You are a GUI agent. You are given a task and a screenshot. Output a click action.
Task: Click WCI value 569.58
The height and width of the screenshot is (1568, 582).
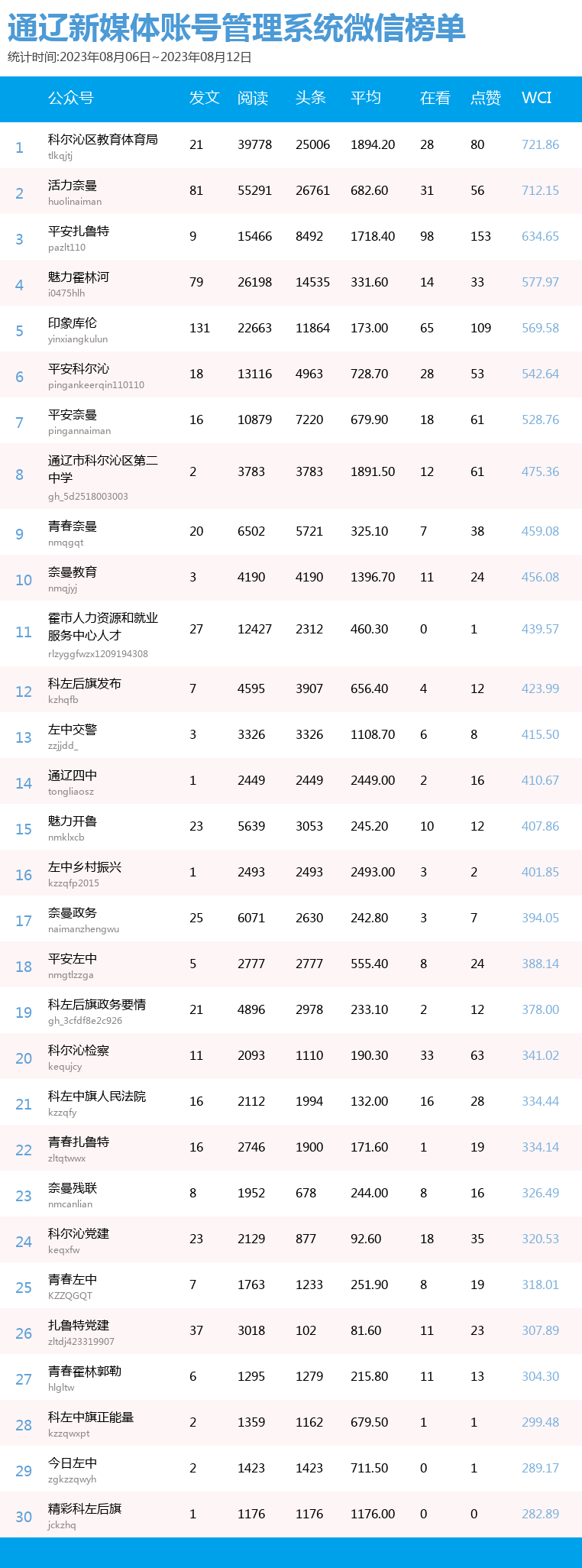[x=540, y=328]
